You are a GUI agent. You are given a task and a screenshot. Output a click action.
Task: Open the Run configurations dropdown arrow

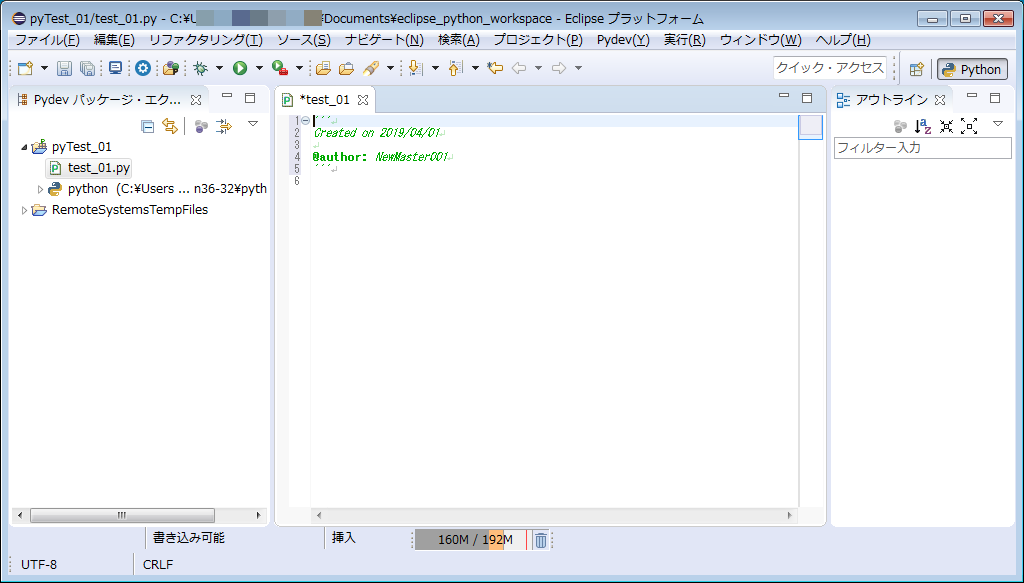click(x=259, y=68)
